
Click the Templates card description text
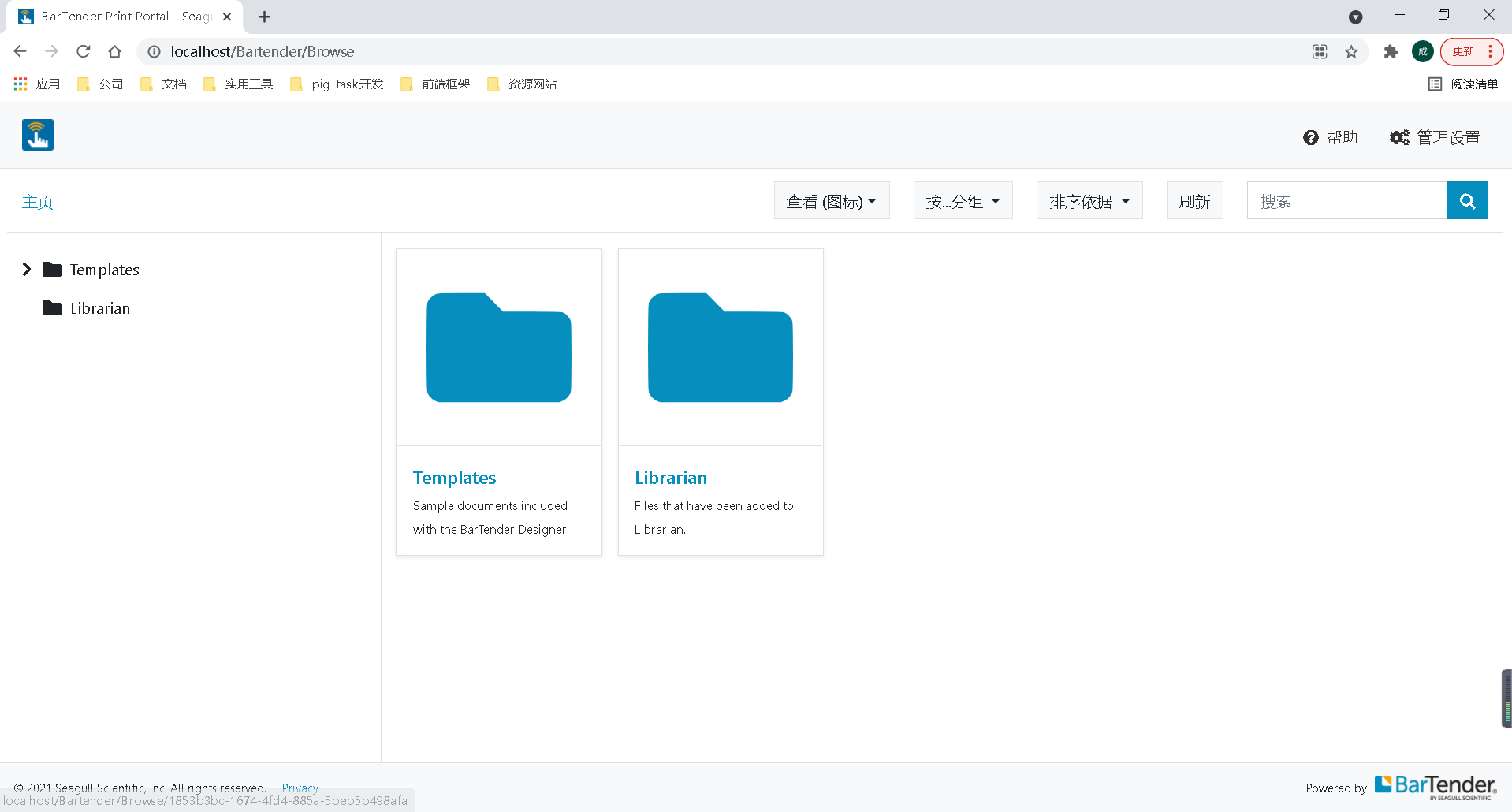490,517
